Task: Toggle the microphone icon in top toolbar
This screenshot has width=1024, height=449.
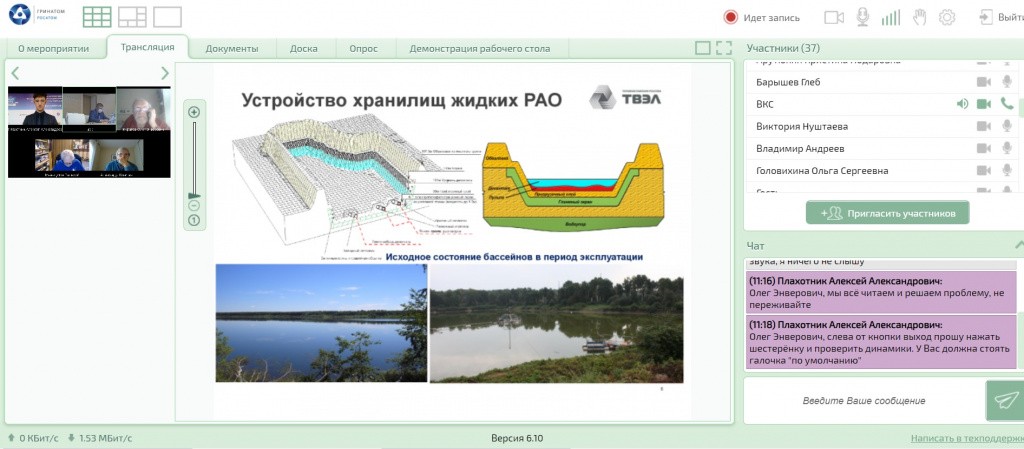Action: [x=863, y=18]
